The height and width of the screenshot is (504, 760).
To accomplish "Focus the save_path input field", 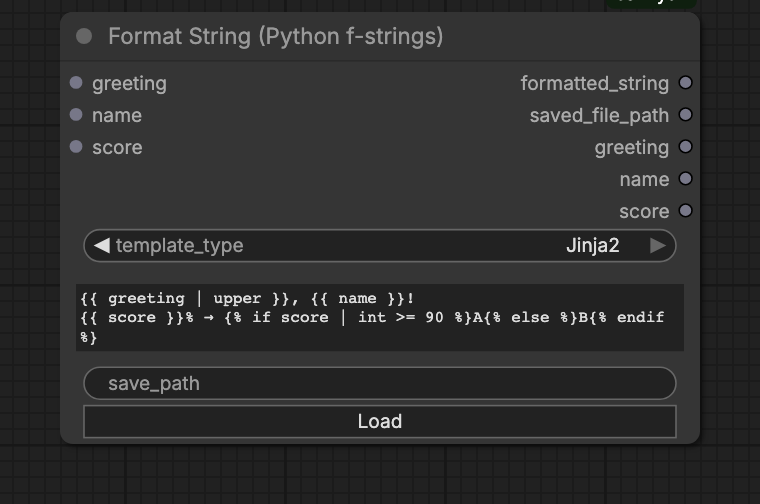I will point(380,383).
